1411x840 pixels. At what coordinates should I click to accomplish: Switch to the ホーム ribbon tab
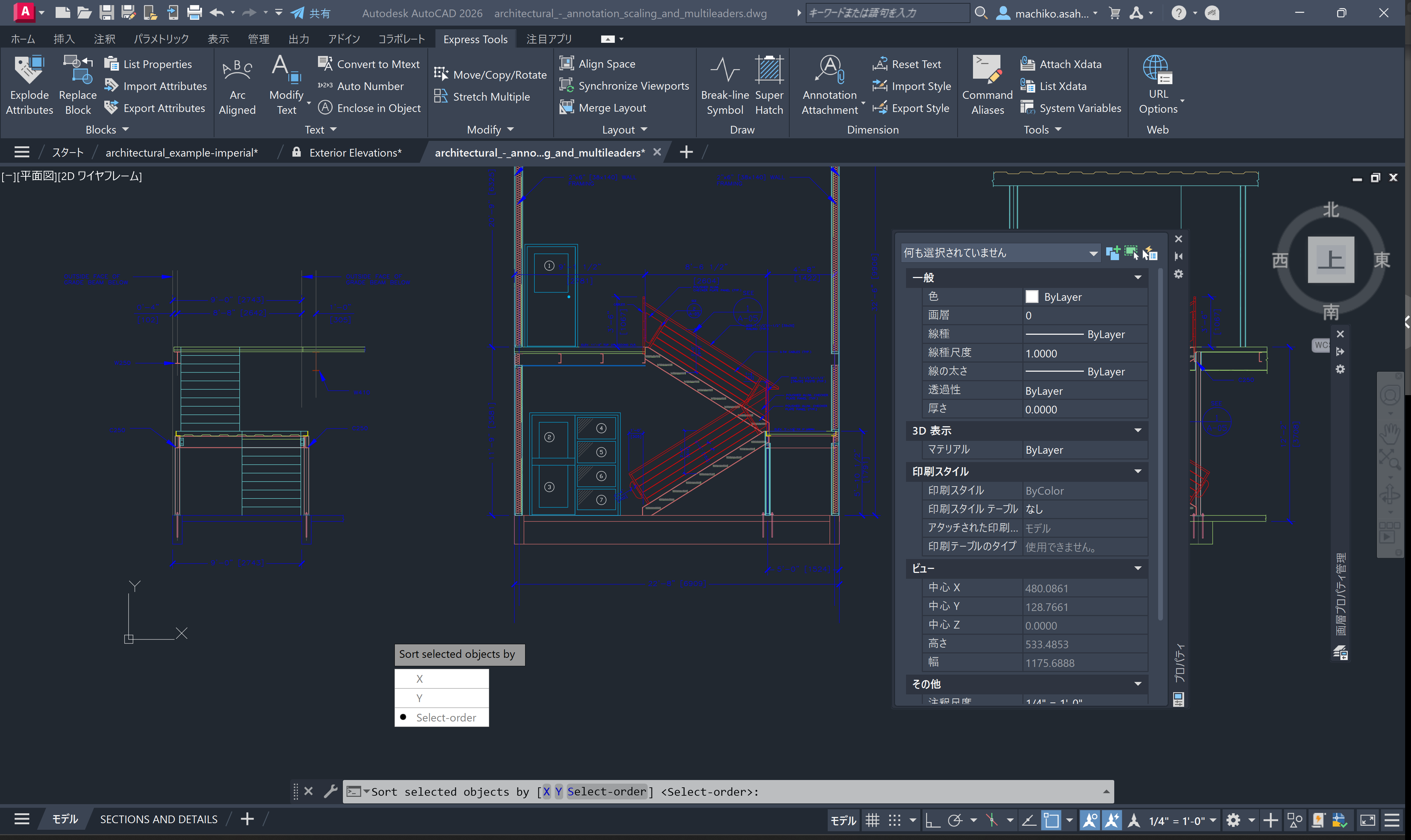pos(23,39)
